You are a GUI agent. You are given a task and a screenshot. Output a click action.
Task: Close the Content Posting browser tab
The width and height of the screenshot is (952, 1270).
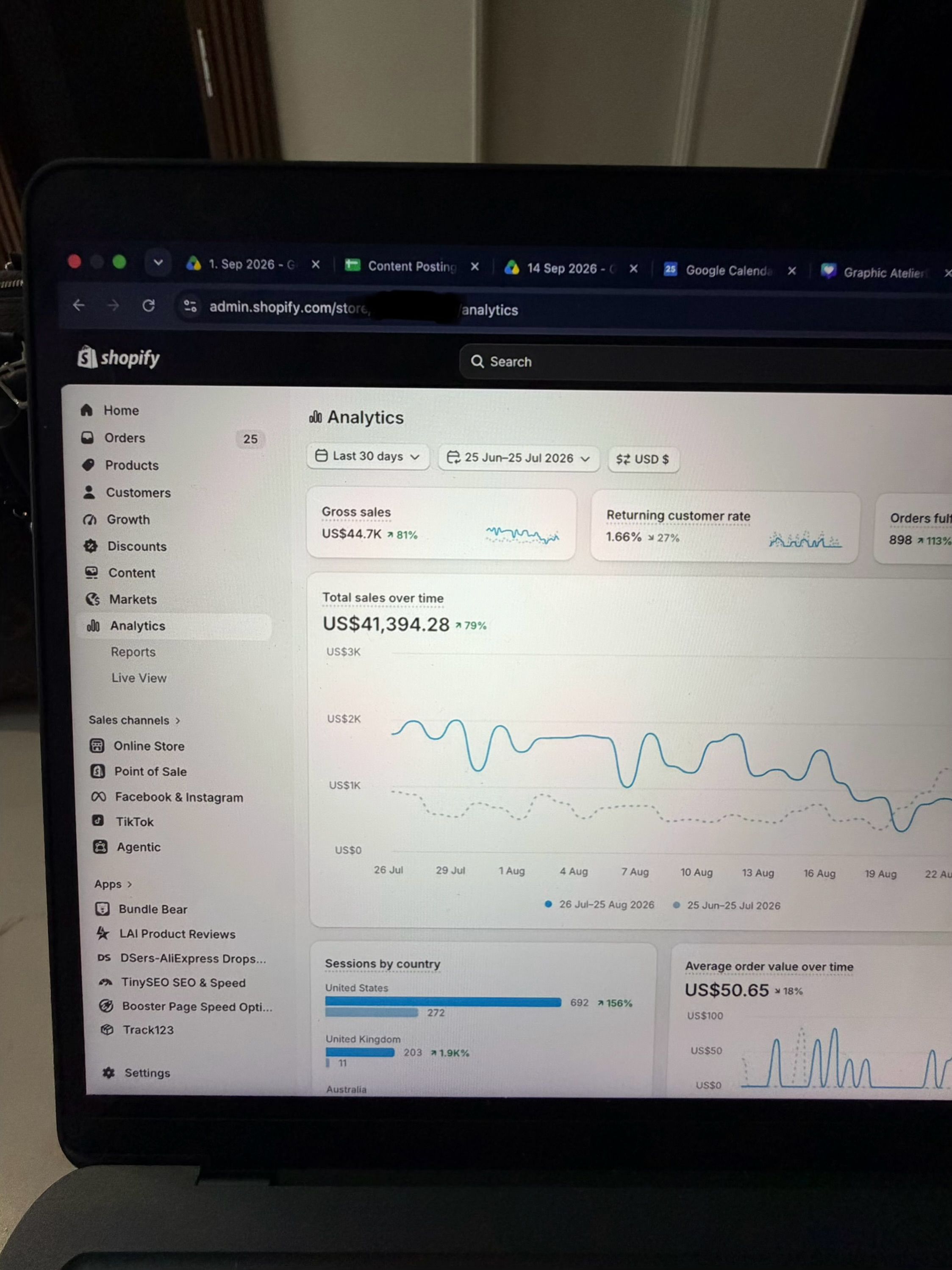[x=475, y=266]
